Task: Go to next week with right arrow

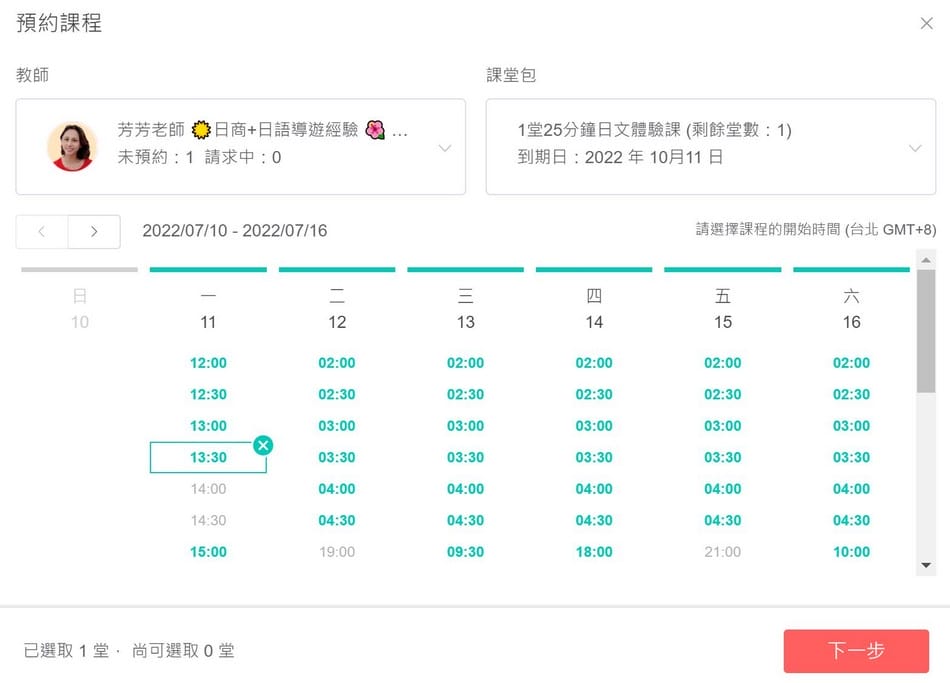Action: point(94,232)
